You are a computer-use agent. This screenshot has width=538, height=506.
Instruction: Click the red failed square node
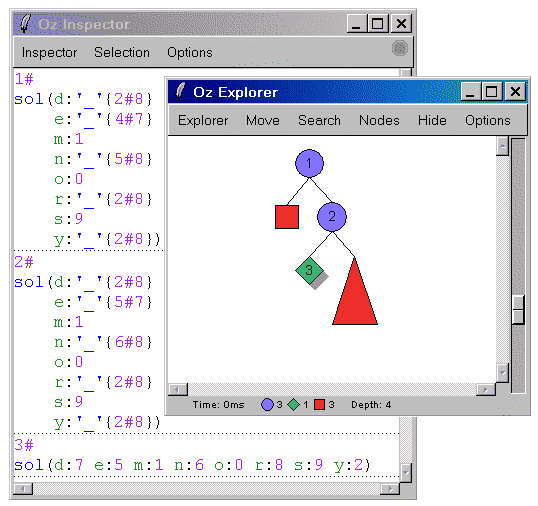pos(287,217)
